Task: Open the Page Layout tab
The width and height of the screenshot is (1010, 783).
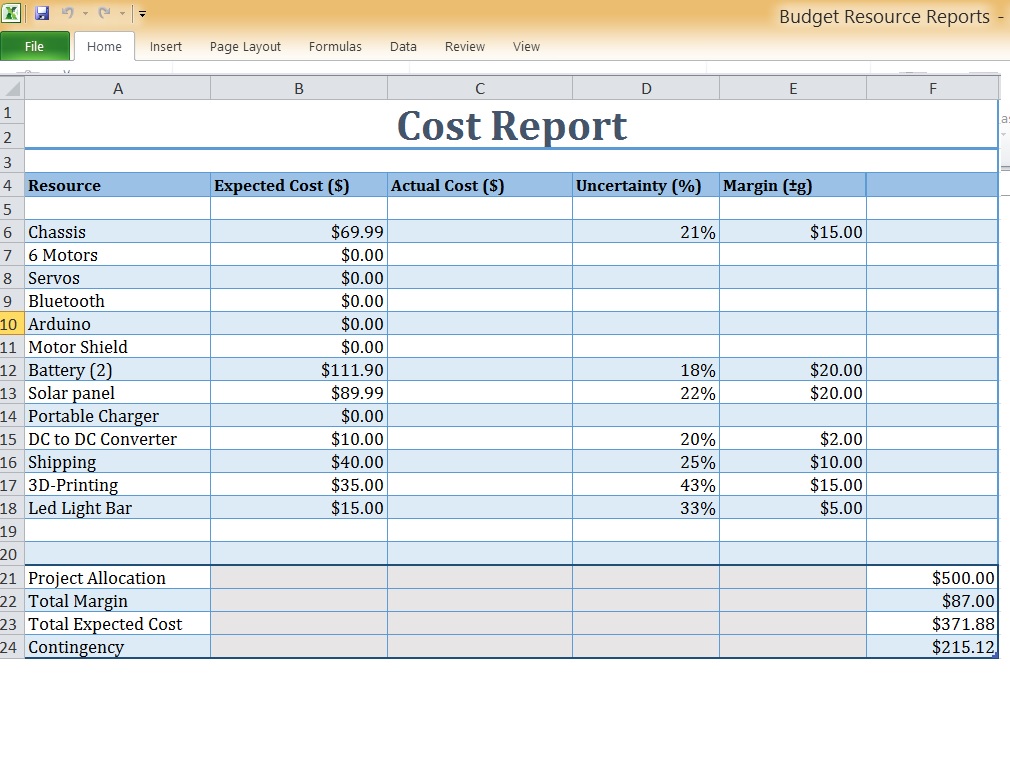Action: tap(245, 46)
